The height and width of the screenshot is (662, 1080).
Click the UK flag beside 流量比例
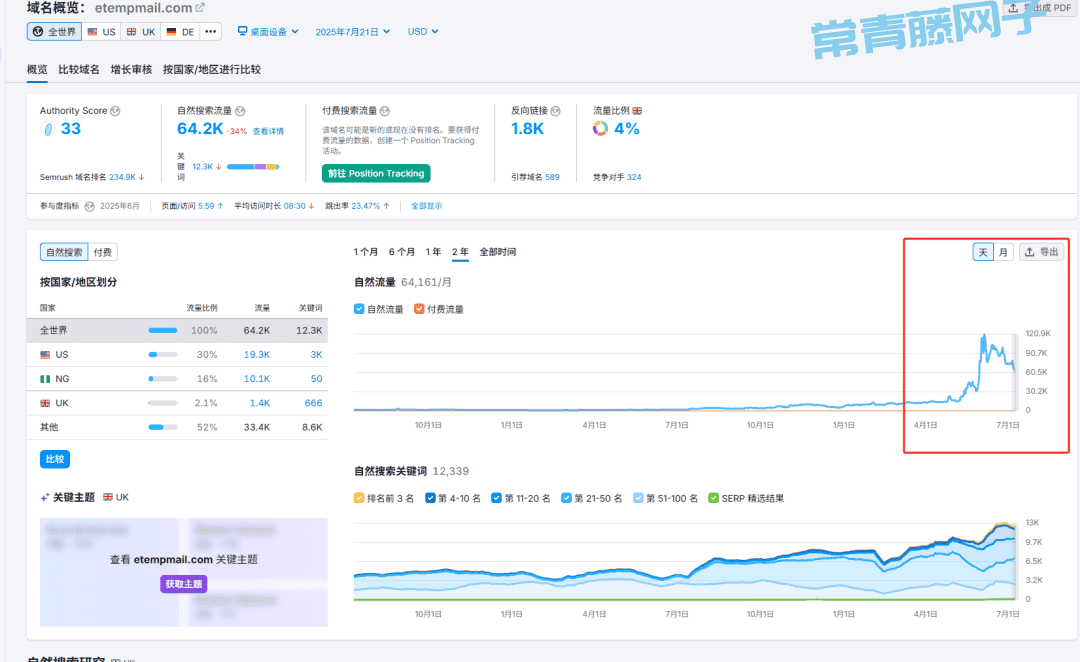coord(637,111)
